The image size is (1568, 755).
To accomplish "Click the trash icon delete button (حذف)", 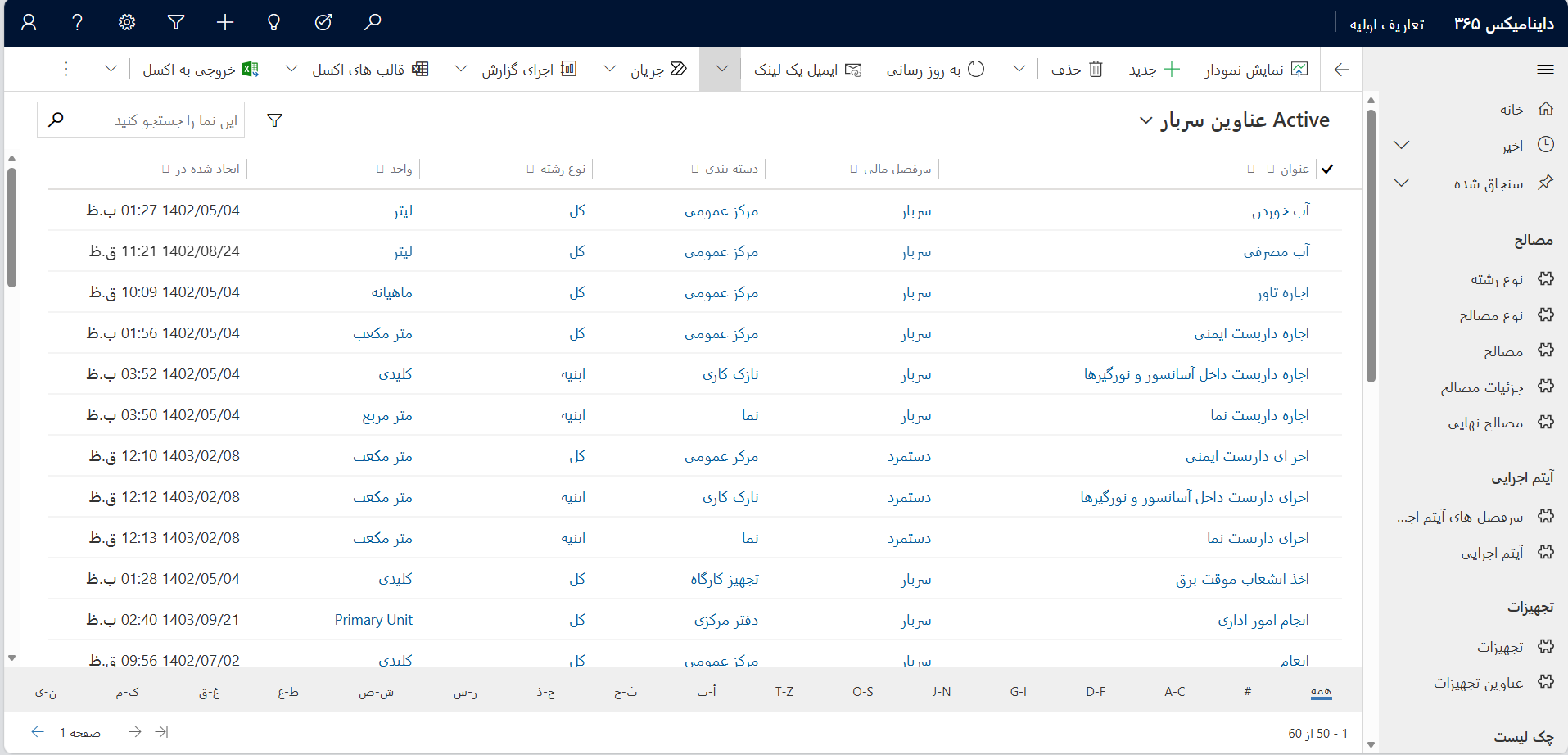I will click(x=1077, y=70).
